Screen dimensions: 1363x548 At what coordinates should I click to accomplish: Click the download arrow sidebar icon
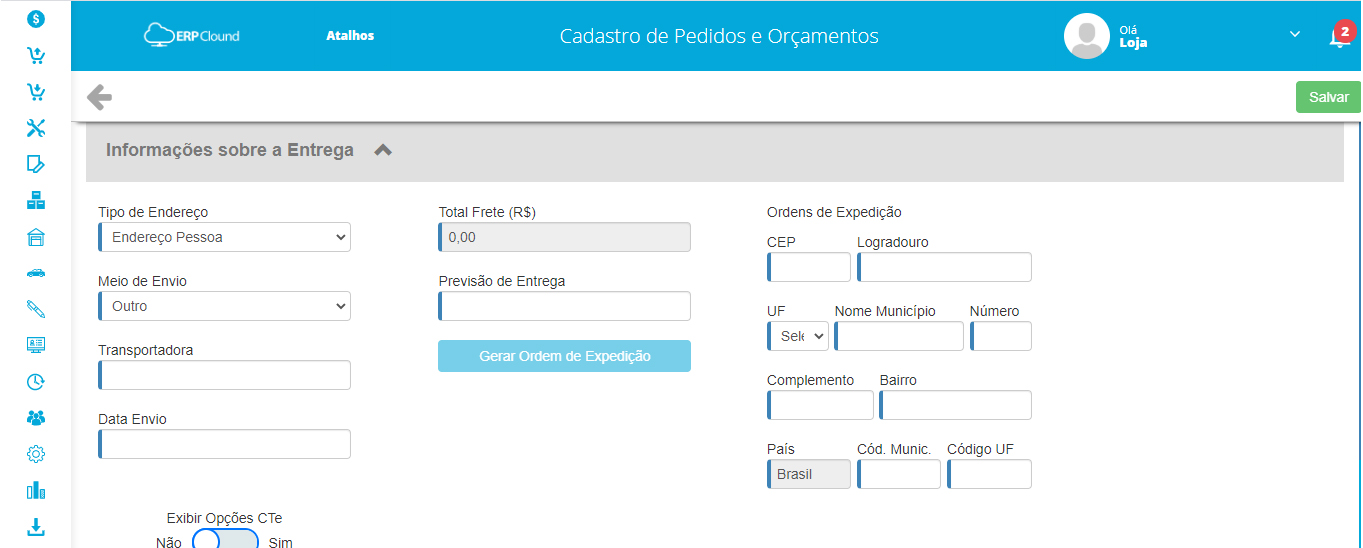36,526
